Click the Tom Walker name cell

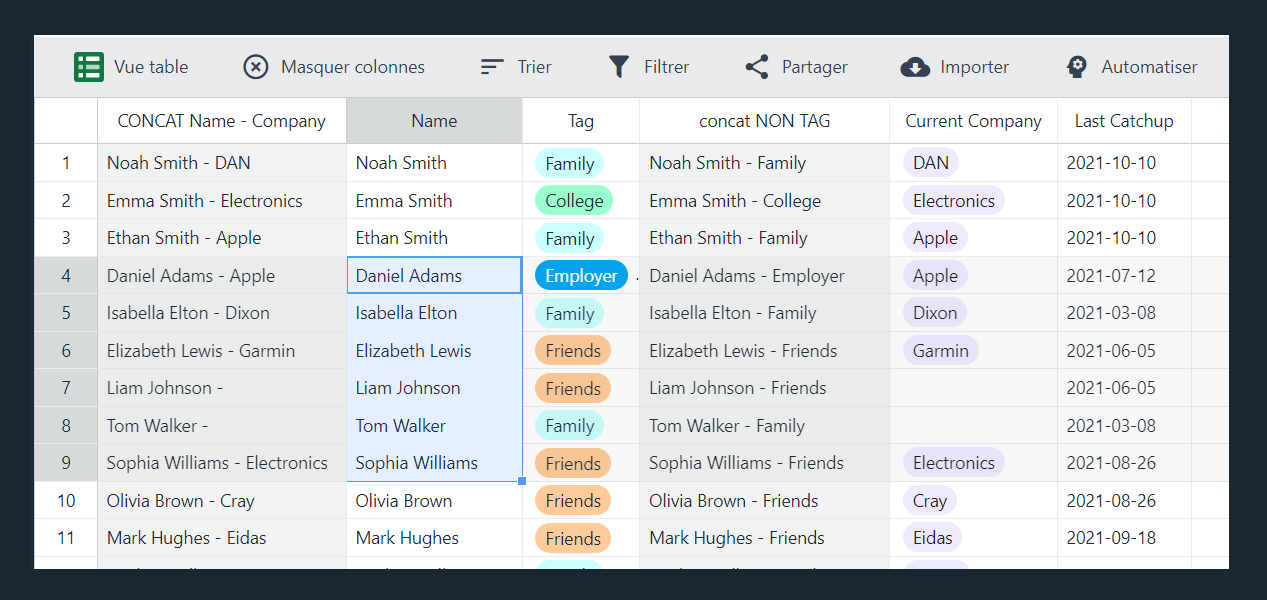click(x=434, y=426)
